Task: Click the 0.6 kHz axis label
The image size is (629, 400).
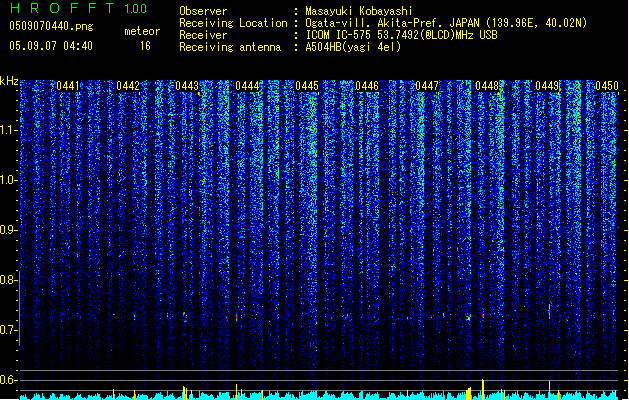Action: (8, 380)
